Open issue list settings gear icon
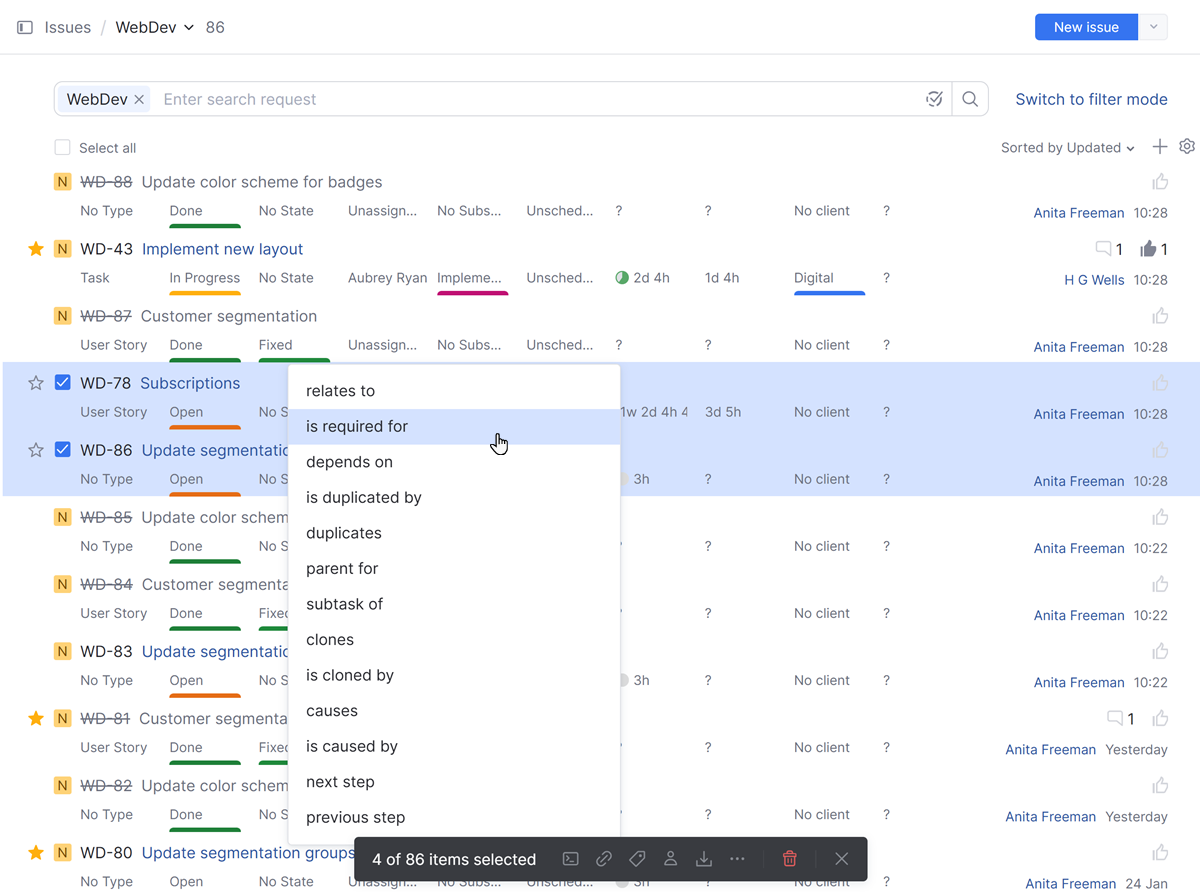The height and width of the screenshot is (892, 1200). [1187, 147]
